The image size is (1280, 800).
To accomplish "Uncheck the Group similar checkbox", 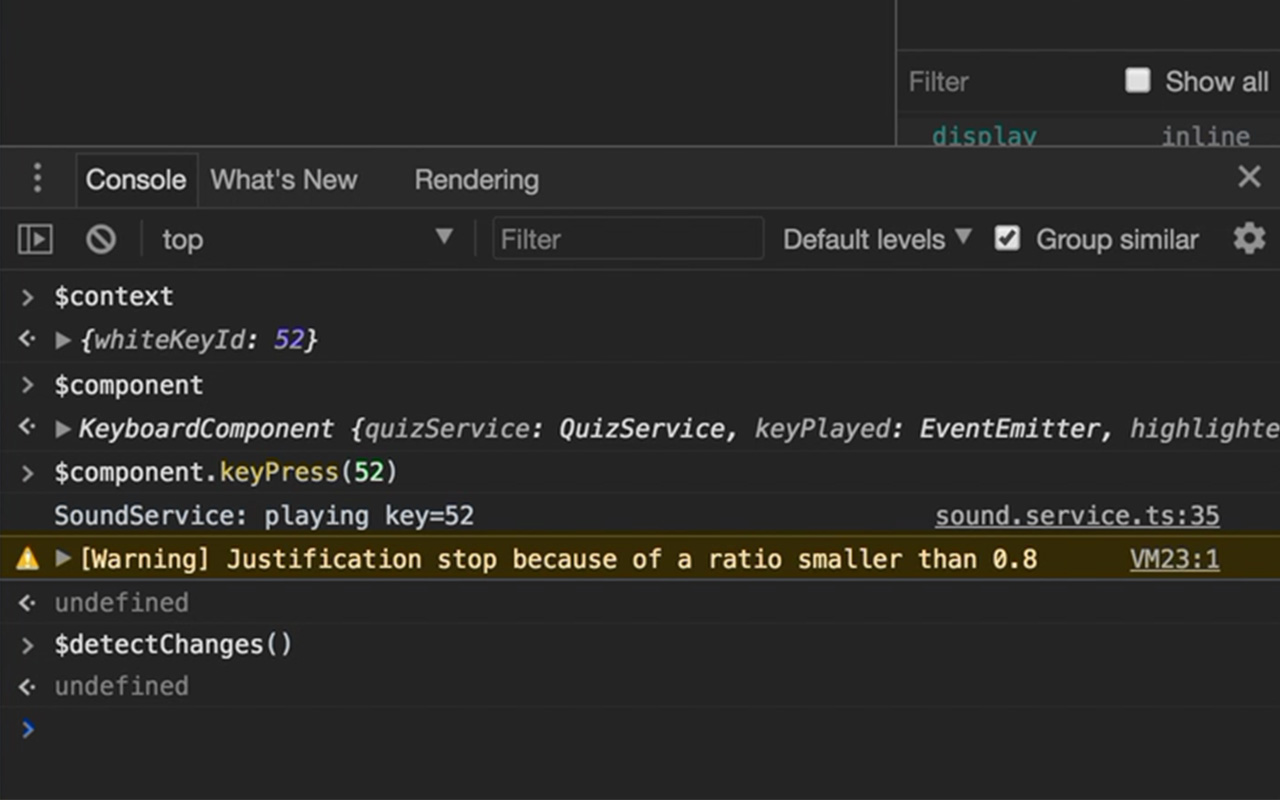I will tap(1007, 238).
